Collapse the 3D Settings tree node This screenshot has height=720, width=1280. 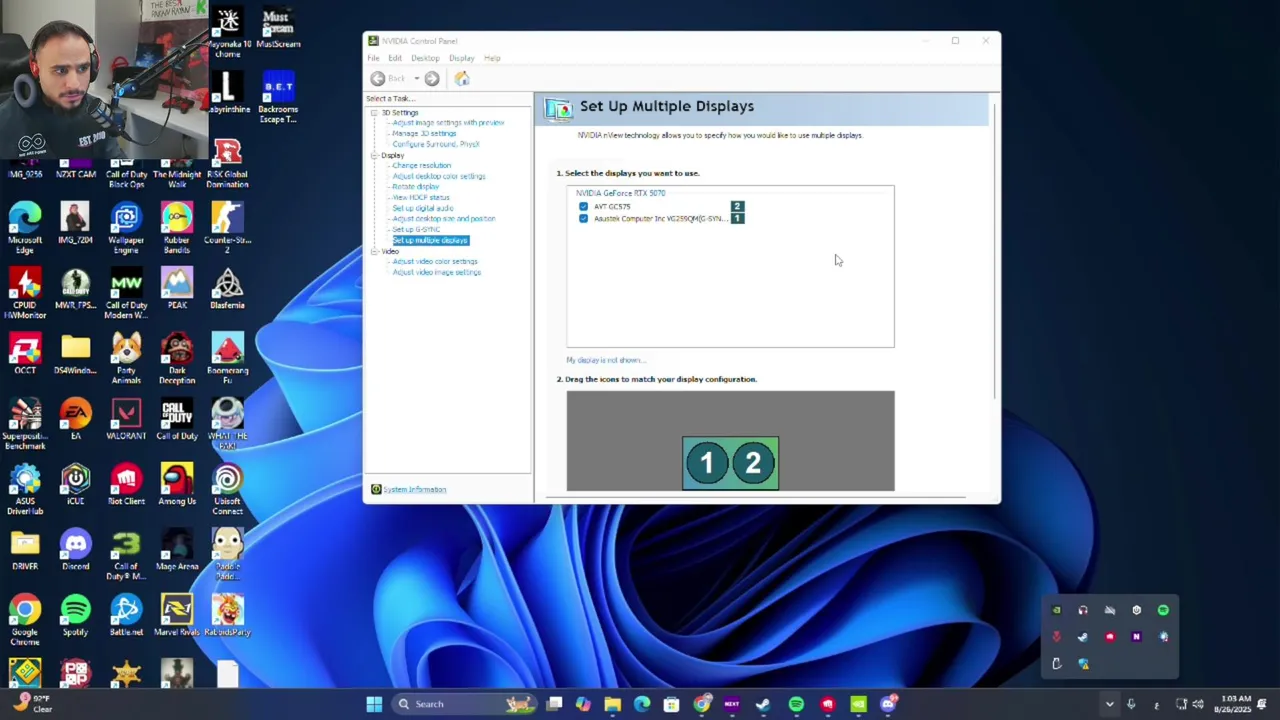(374, 113)
